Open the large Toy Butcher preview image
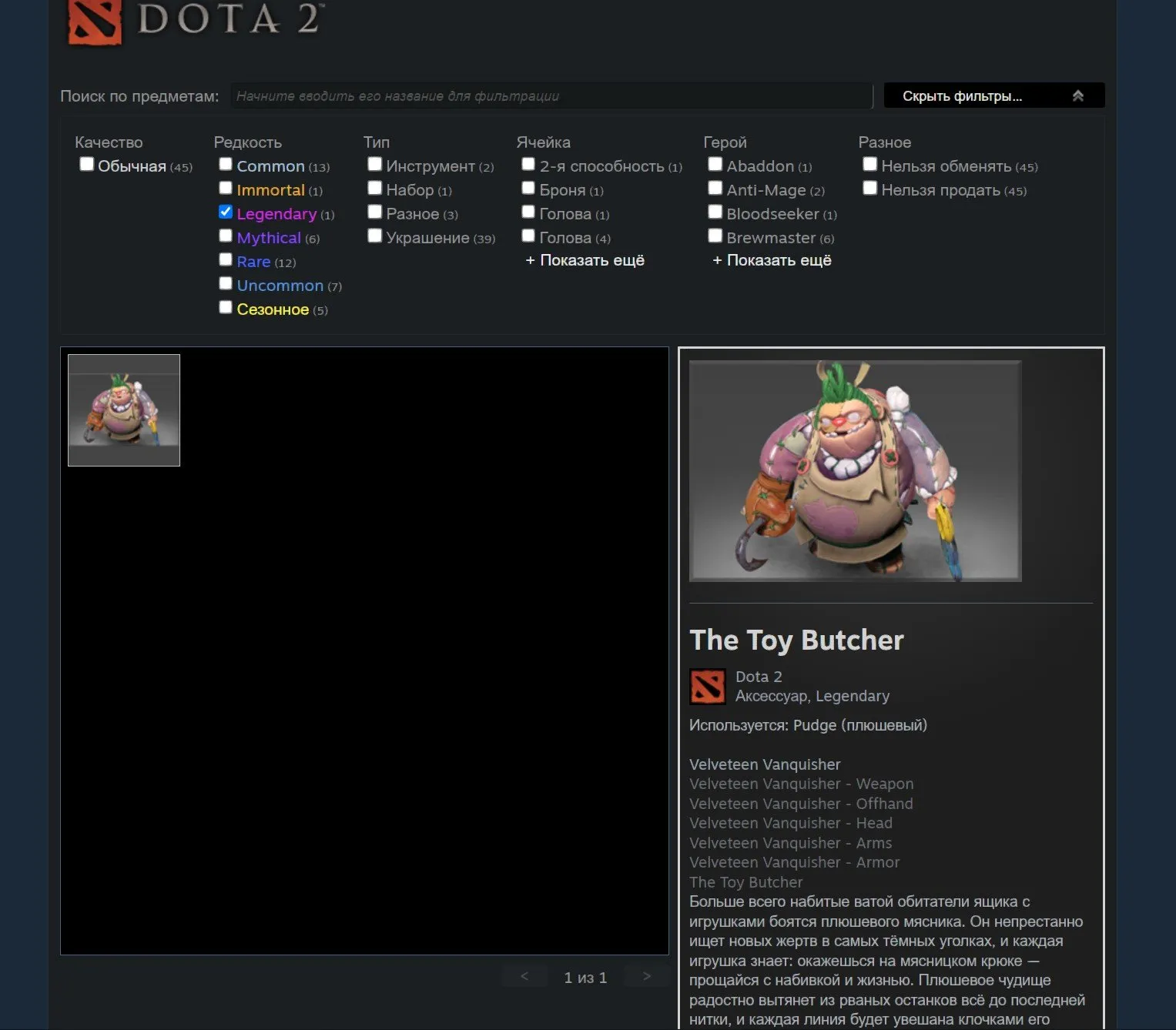Image resolution: width=1176 pixels, height=1030 pixels. [855, 470]
